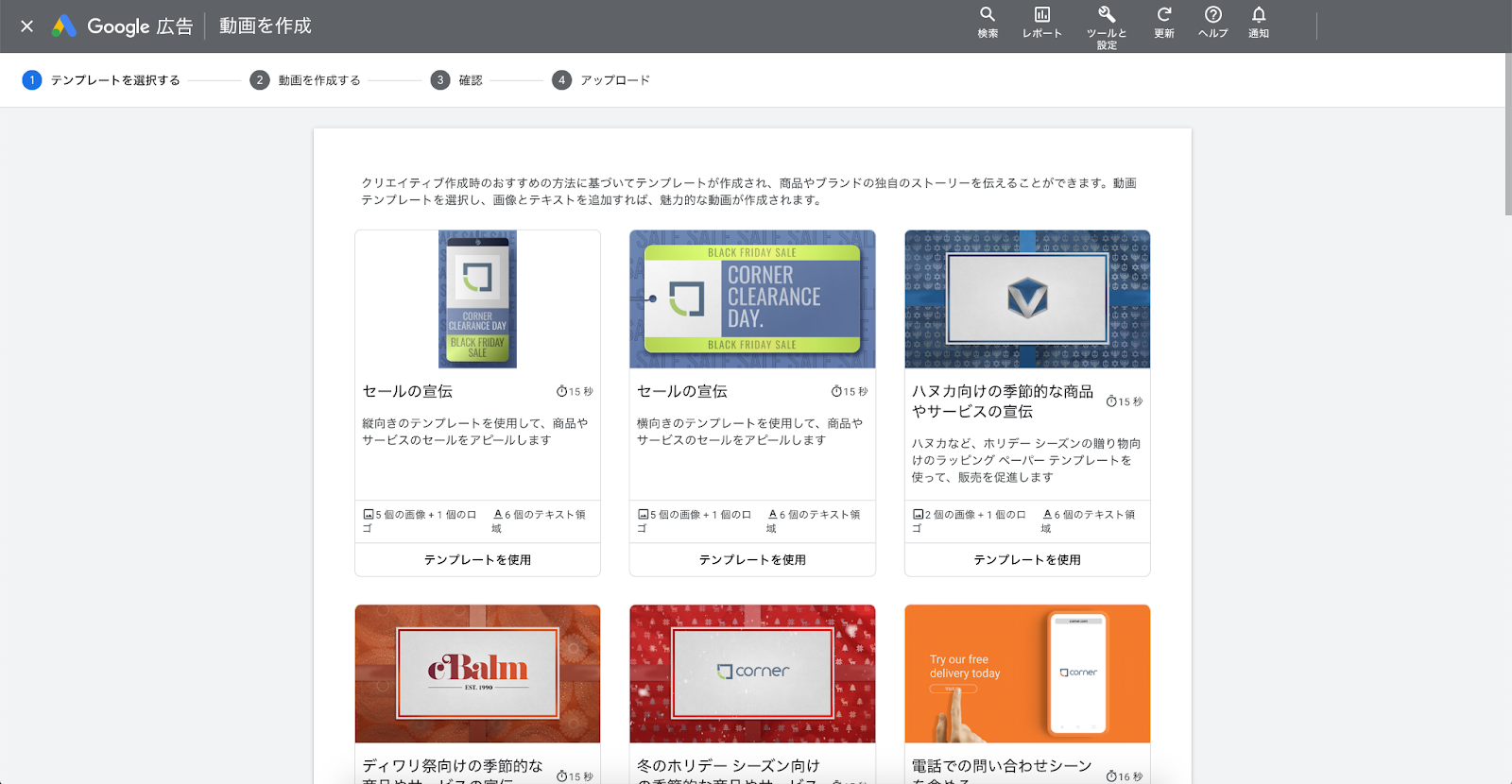Open the cBalm Diwali template thumbnail
The height and width of the screenshot is (784, 1512).
(477, 674)
